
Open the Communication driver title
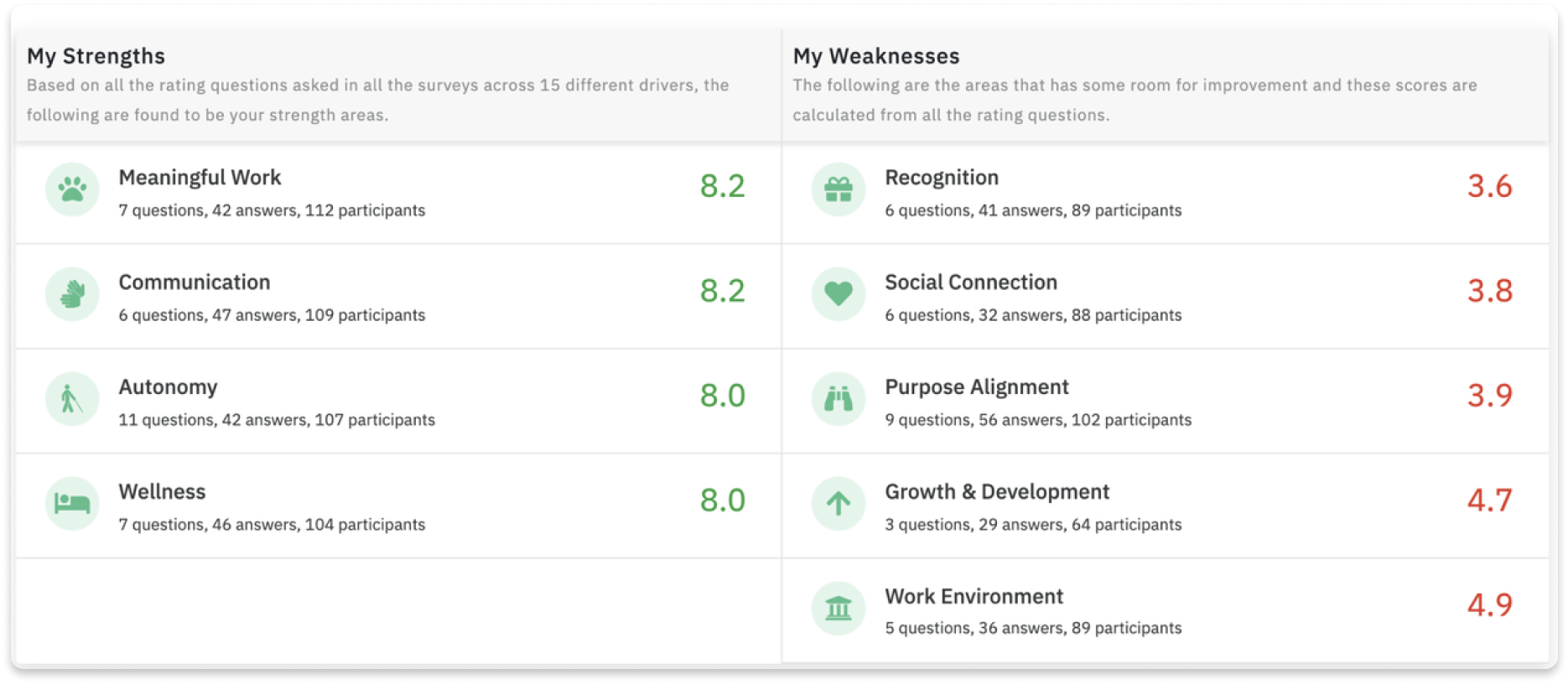pyautogui.click(x=195, y=282)
